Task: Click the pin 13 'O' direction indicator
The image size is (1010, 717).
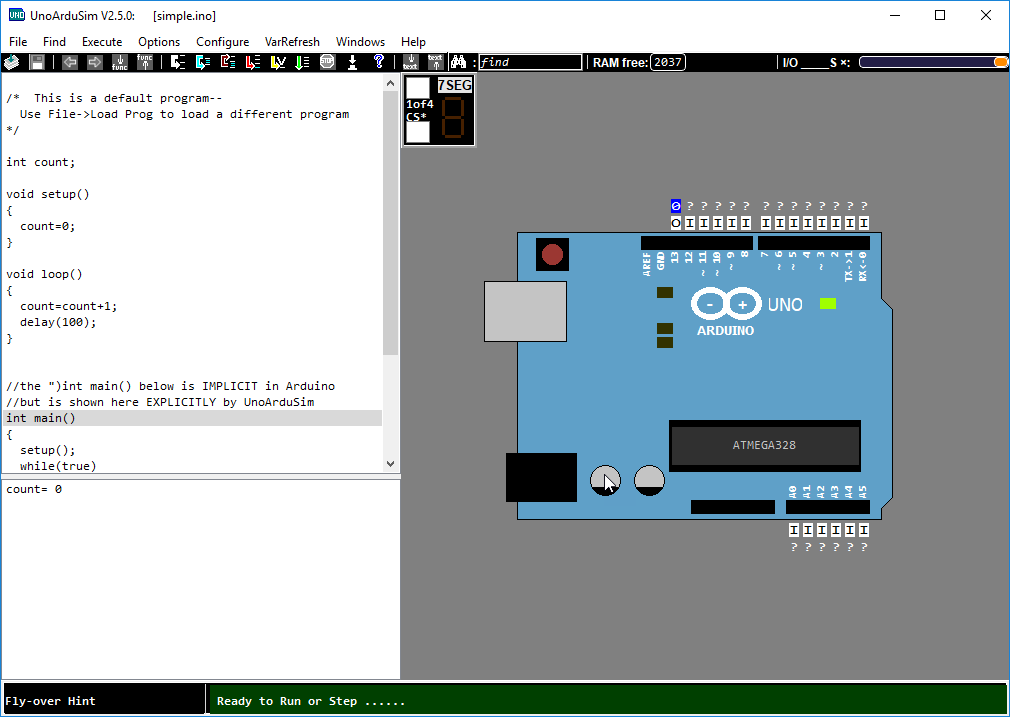Action: (x=676, y=223)
